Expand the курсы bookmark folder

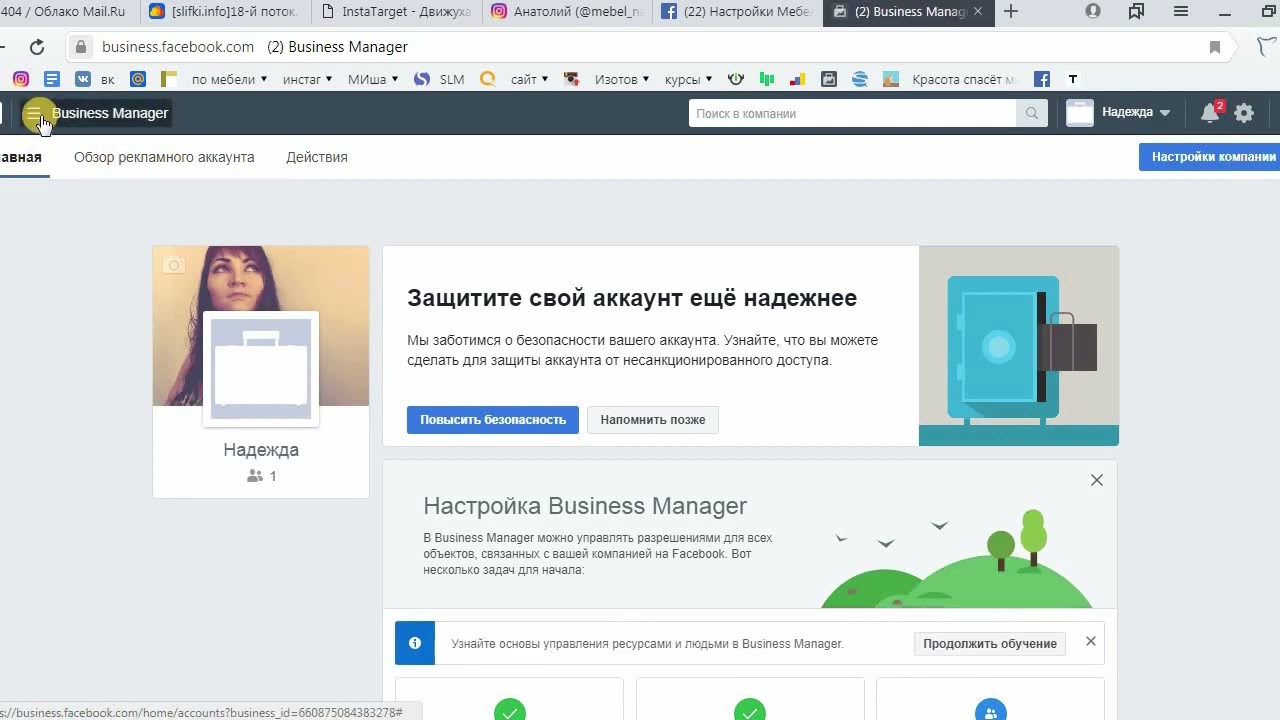click(x=688, y=79)
